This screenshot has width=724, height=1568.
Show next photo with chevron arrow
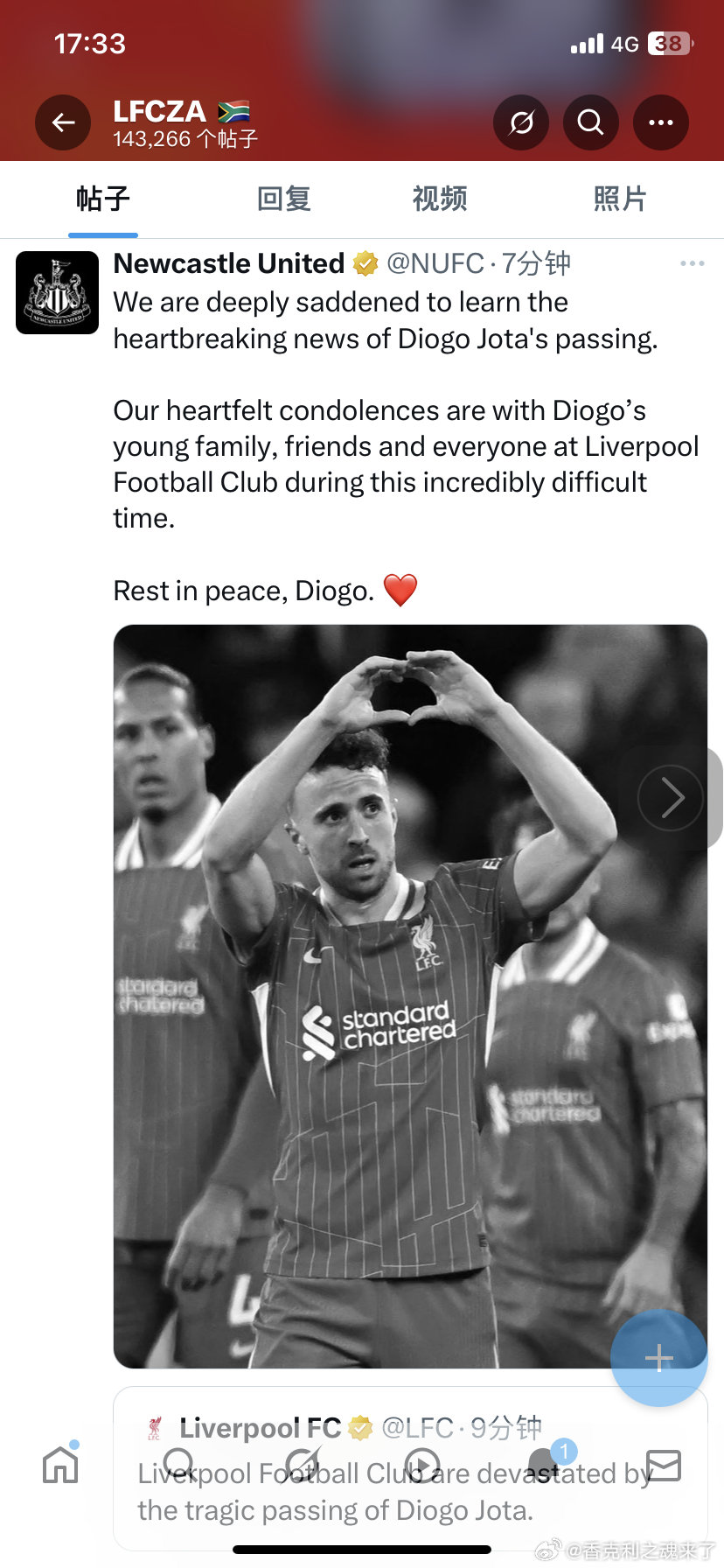[671, 797]
